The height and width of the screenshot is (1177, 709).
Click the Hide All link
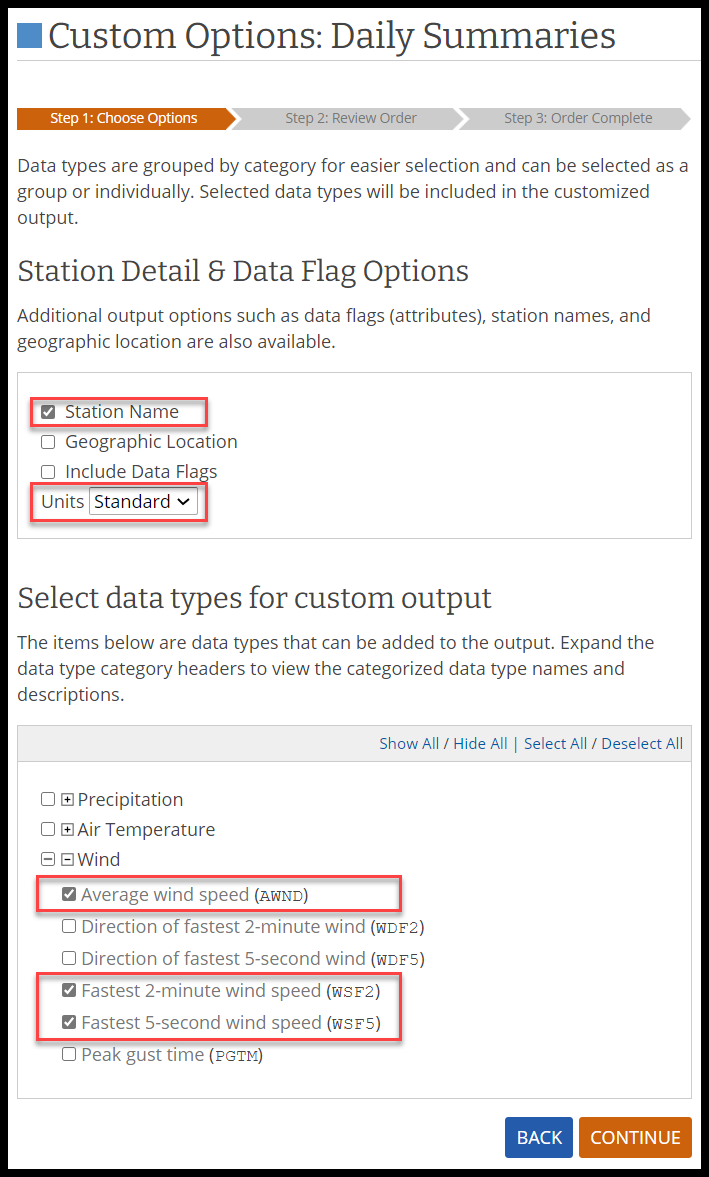(480, 744)
